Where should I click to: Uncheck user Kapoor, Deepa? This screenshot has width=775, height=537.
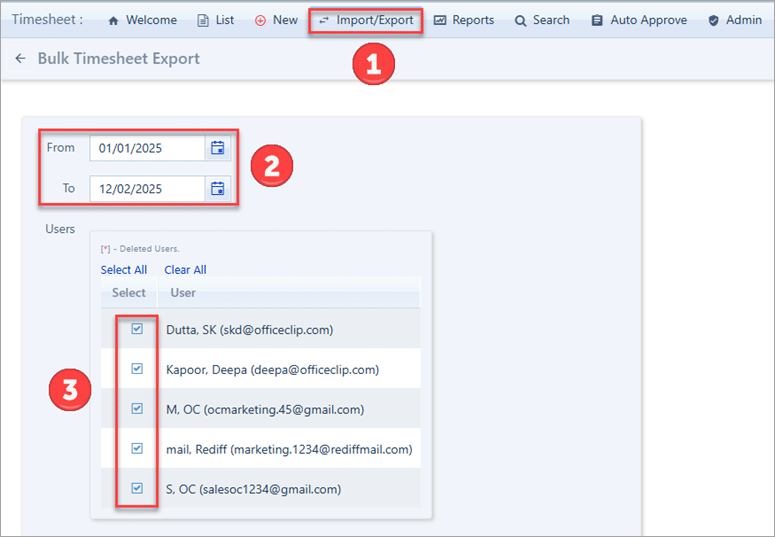pyautogui.click(x=137, y=369)
